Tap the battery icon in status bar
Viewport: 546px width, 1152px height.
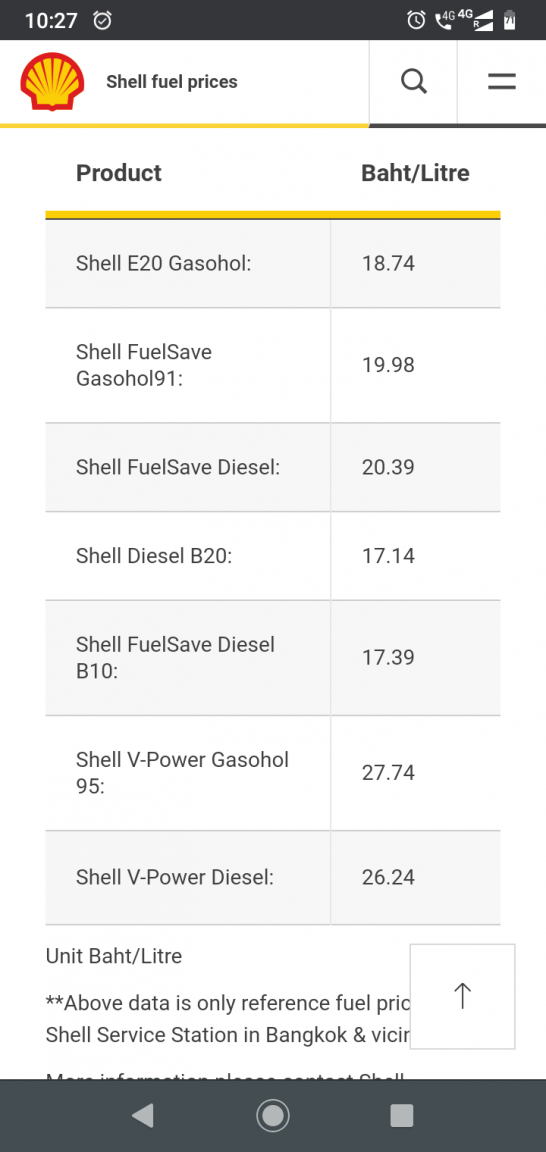pyautogui.click(x=509, y=20)
